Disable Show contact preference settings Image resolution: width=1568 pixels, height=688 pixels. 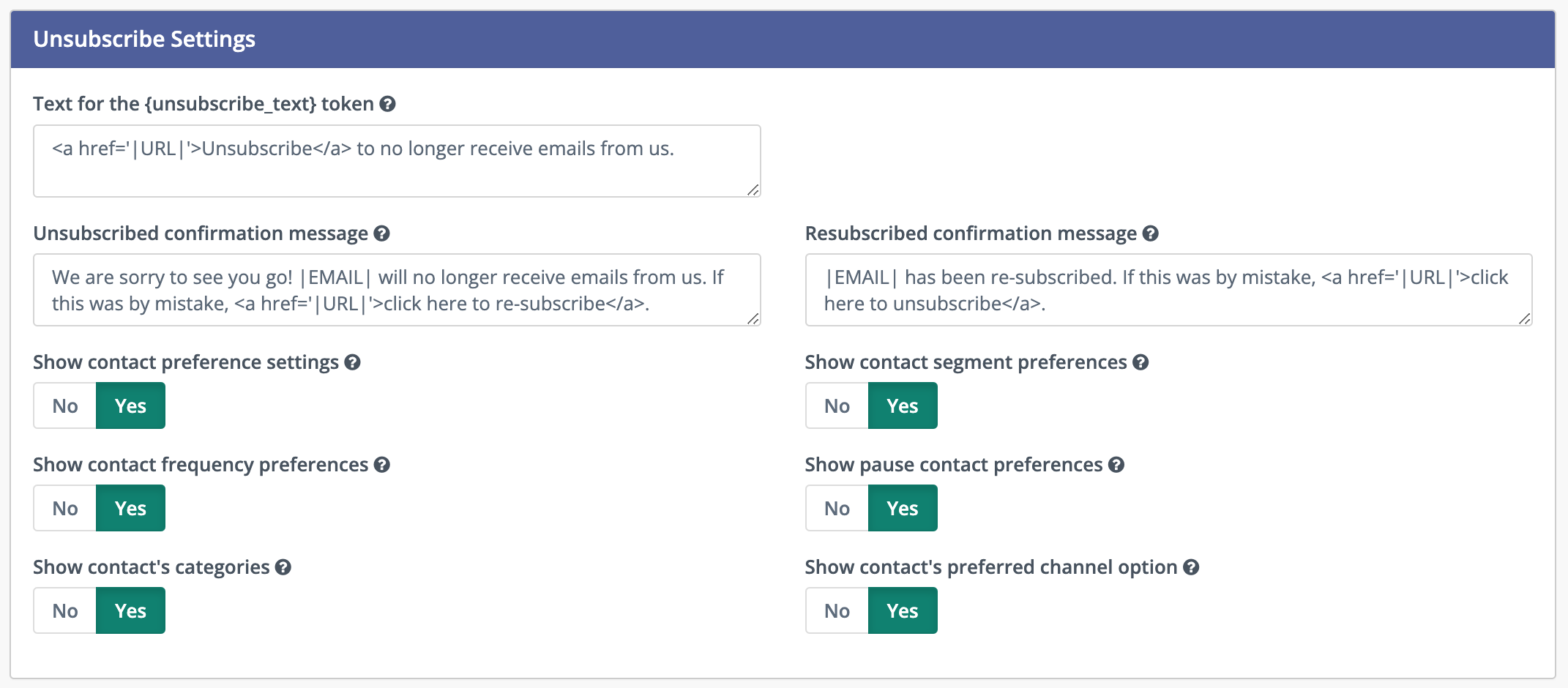coord(64,405)
